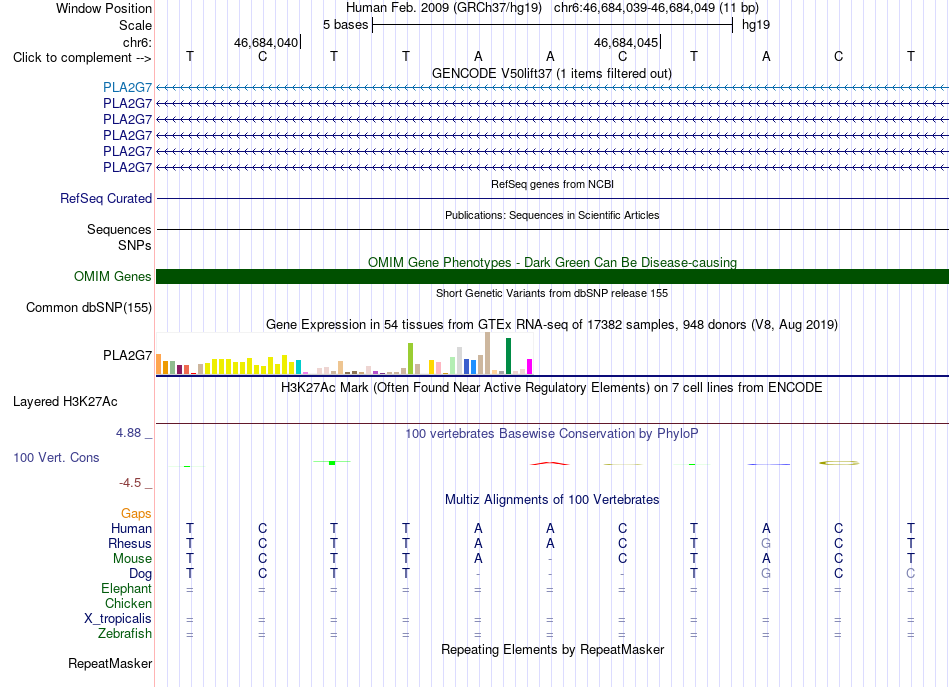This screenshot has width=950, height=687.
Task: Click the 46,684,045 coordinate marker
Action: pyautogui.click(x=626, y=42)
